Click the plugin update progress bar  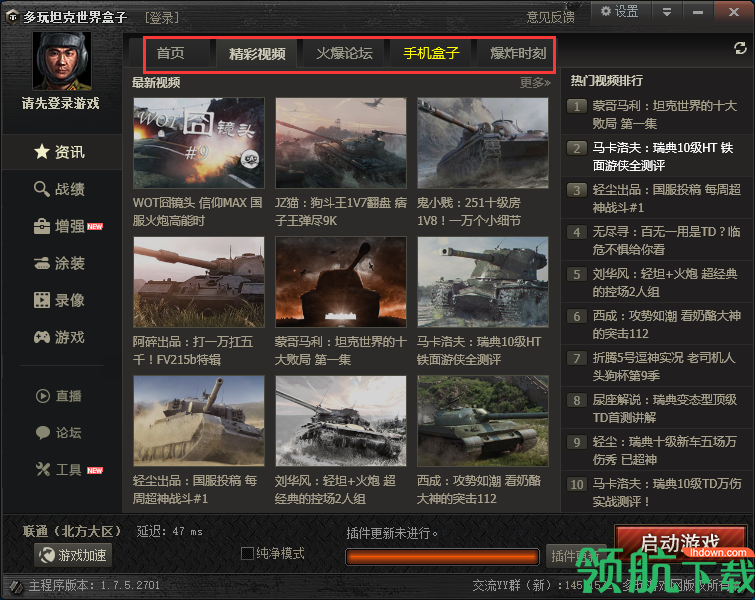(442, 557)
